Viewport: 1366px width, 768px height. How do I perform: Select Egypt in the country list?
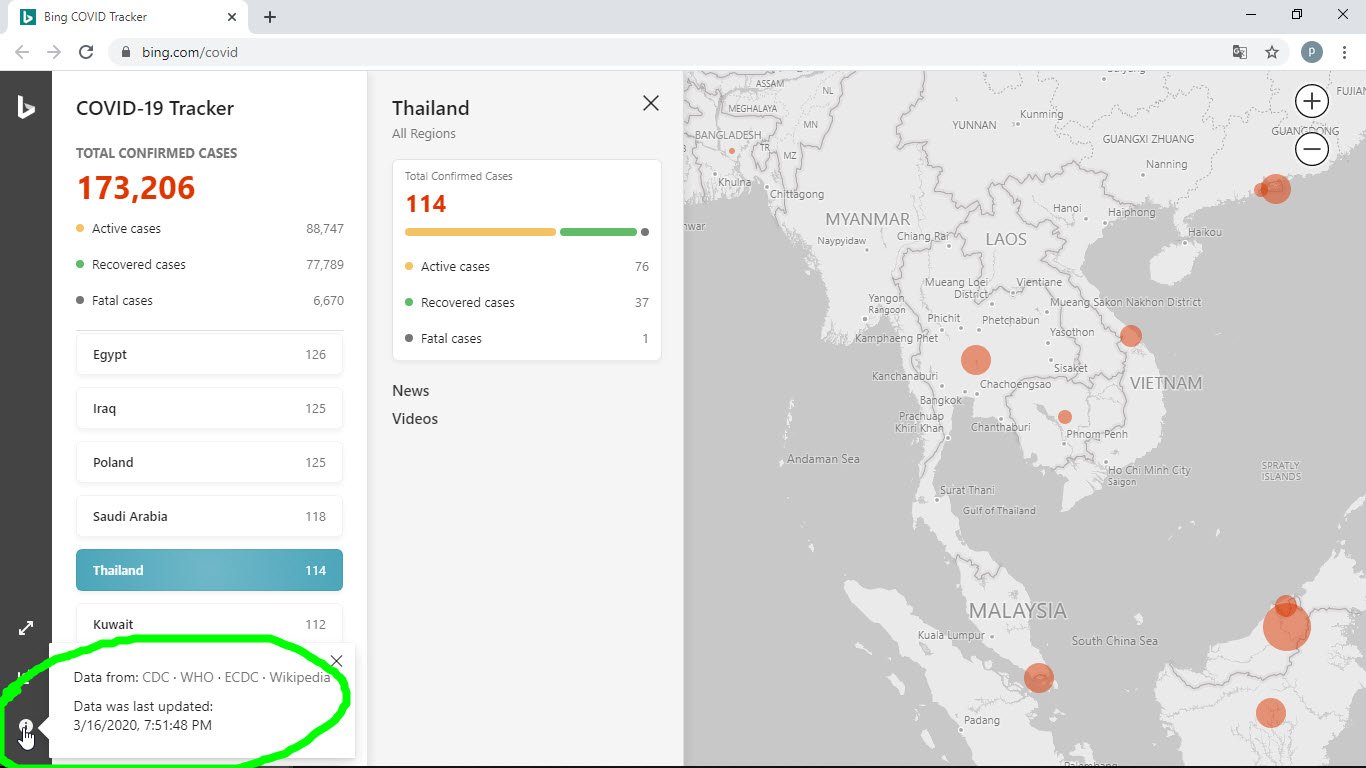coord(209,354)
